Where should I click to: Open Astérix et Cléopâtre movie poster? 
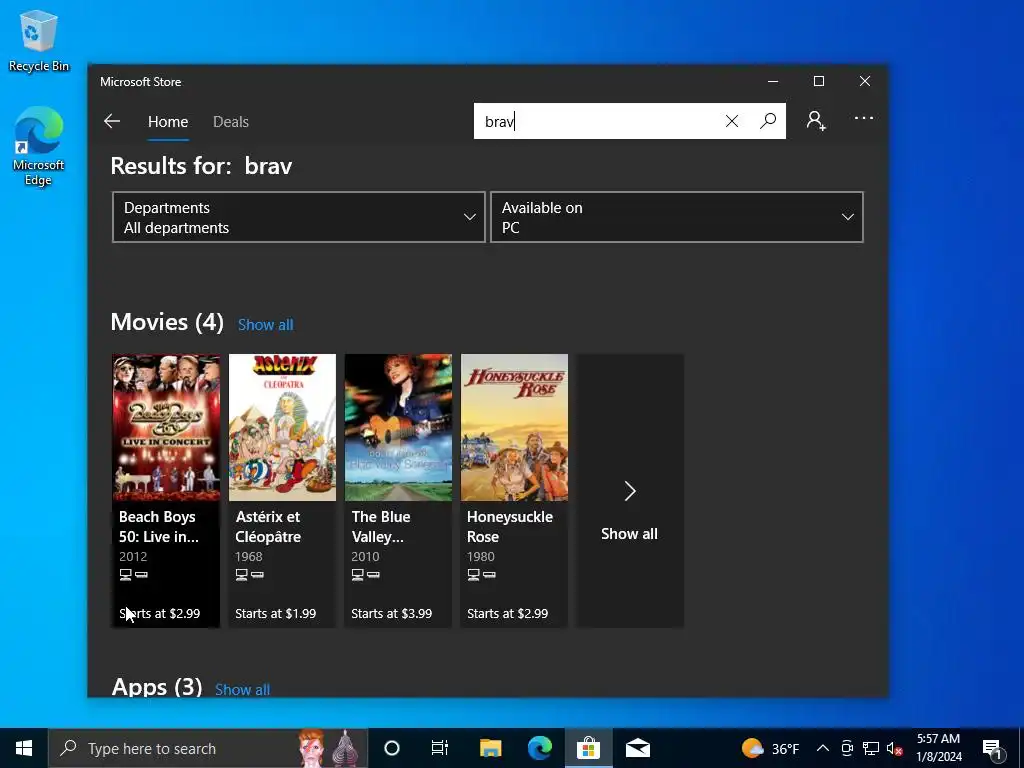coord(282,428)
